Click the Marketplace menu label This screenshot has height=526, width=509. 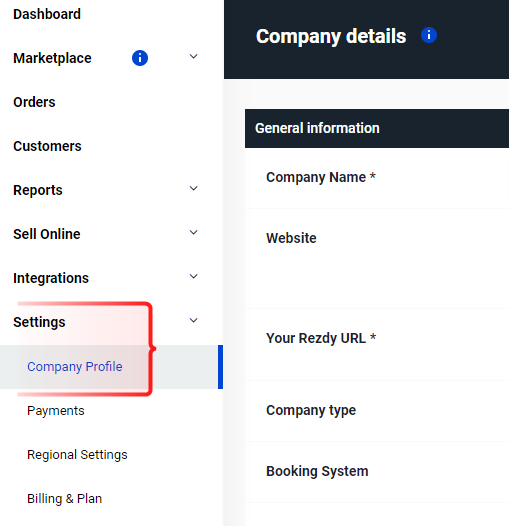(x=52, y=58)
